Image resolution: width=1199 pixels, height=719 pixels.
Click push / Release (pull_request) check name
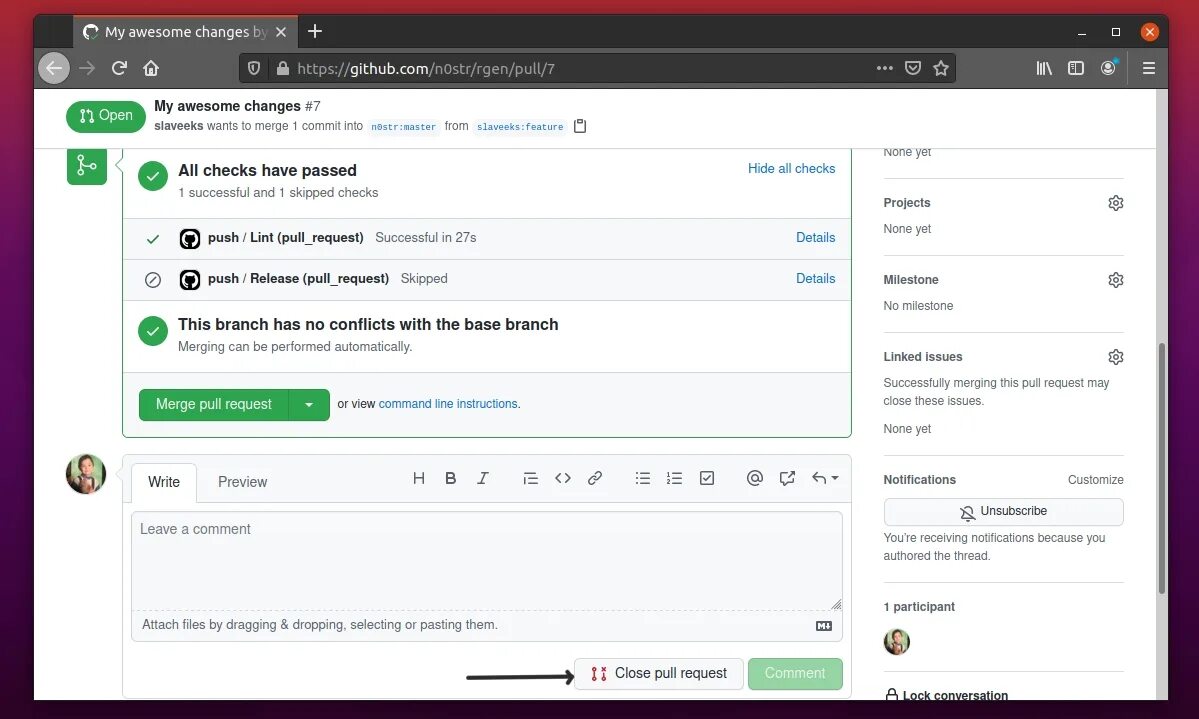tap(298, 279)
